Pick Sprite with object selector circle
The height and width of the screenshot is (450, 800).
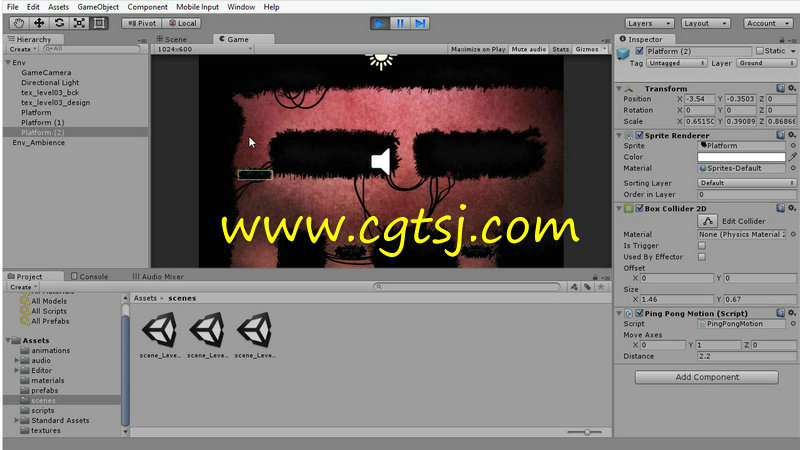click(x=793, y=146)
